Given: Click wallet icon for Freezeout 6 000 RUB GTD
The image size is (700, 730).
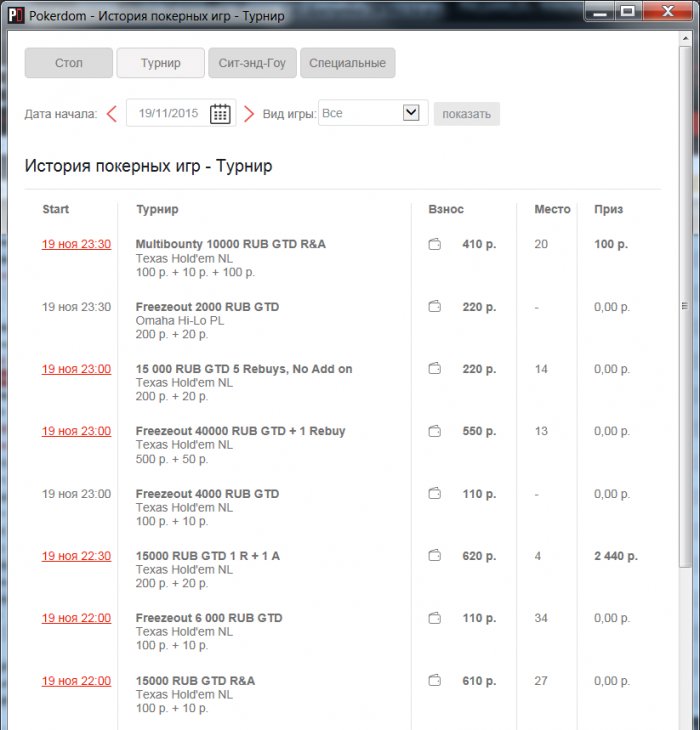Looking at the screenshot, I should (435, 618).
